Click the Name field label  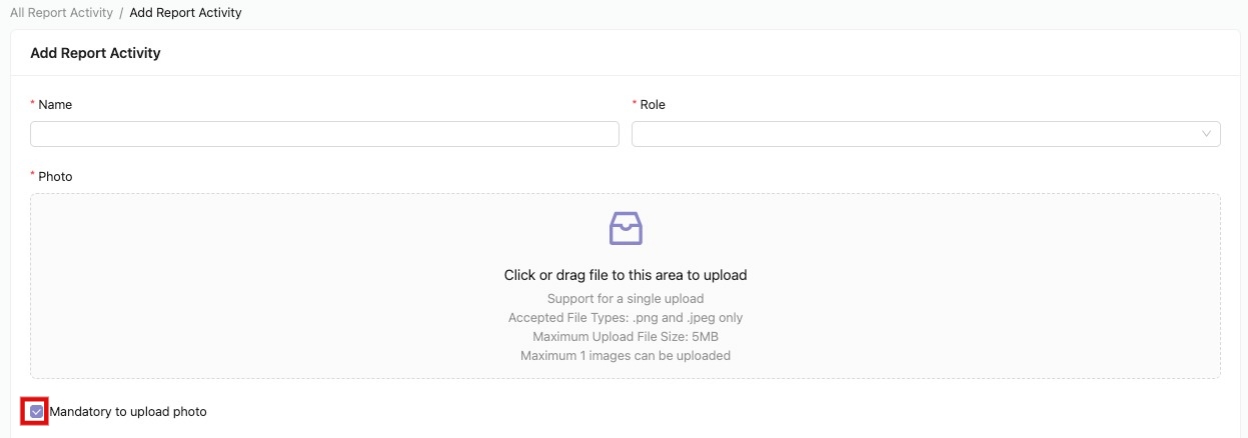click(55, 104)
